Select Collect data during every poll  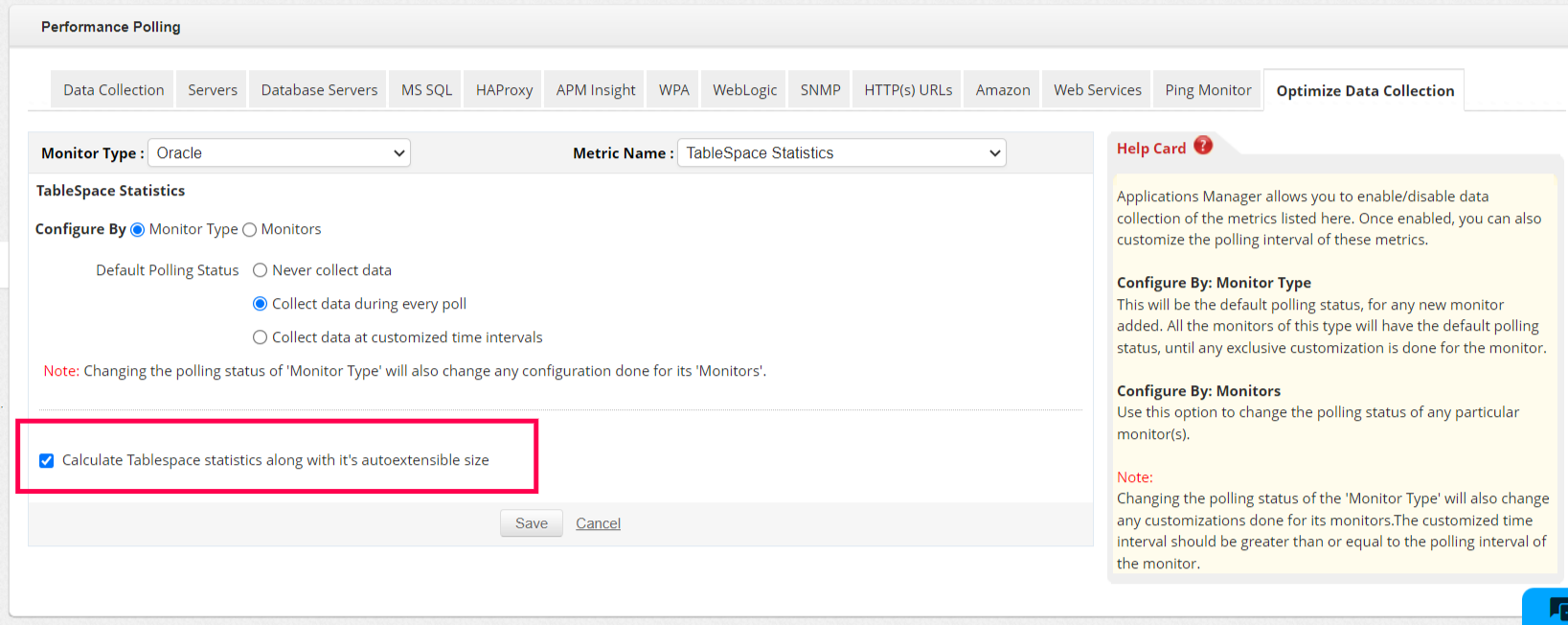click(260, 304)
